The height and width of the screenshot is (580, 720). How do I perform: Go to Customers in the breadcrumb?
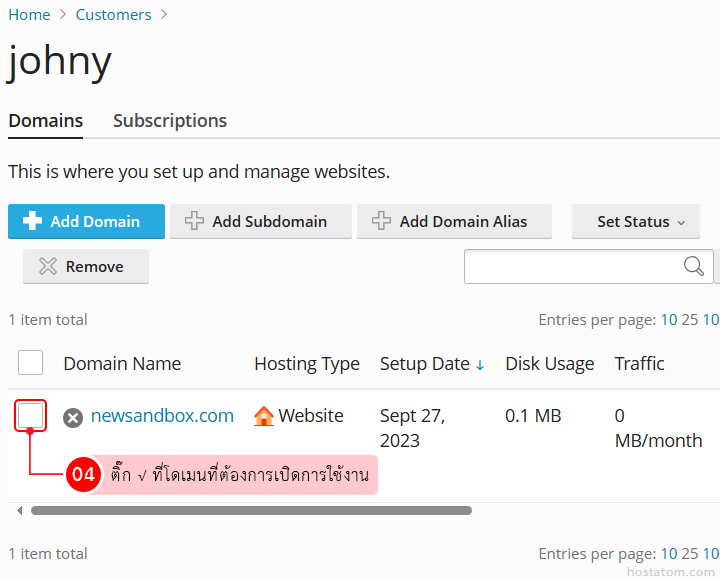pos(113,15)
